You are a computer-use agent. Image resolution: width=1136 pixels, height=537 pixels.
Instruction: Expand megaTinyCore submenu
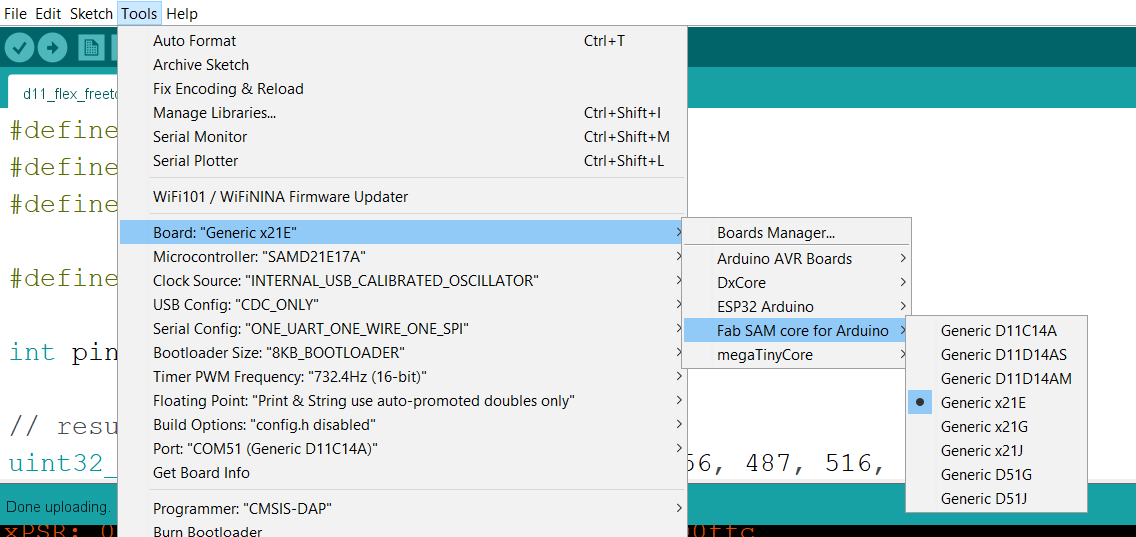pyautogui.click(x=797, y=355)
